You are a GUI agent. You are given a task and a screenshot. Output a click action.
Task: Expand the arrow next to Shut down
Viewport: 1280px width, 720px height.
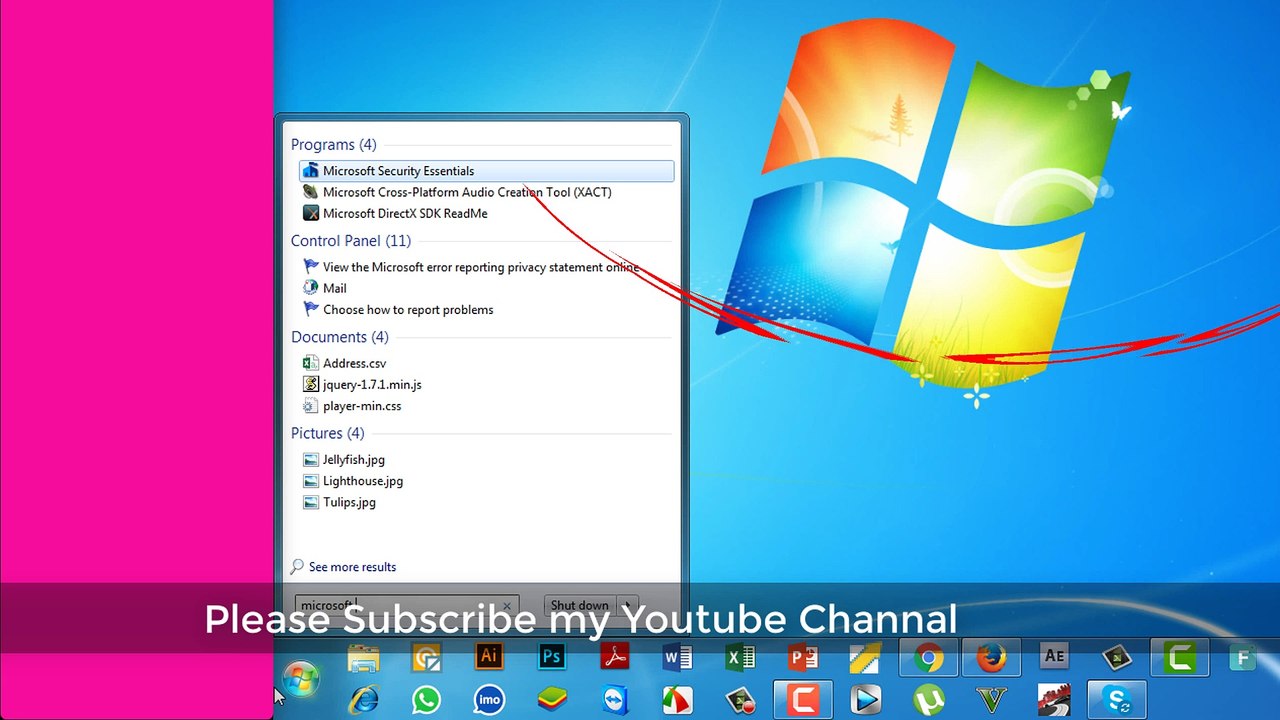pyautogui.click(x=628, y=605)
